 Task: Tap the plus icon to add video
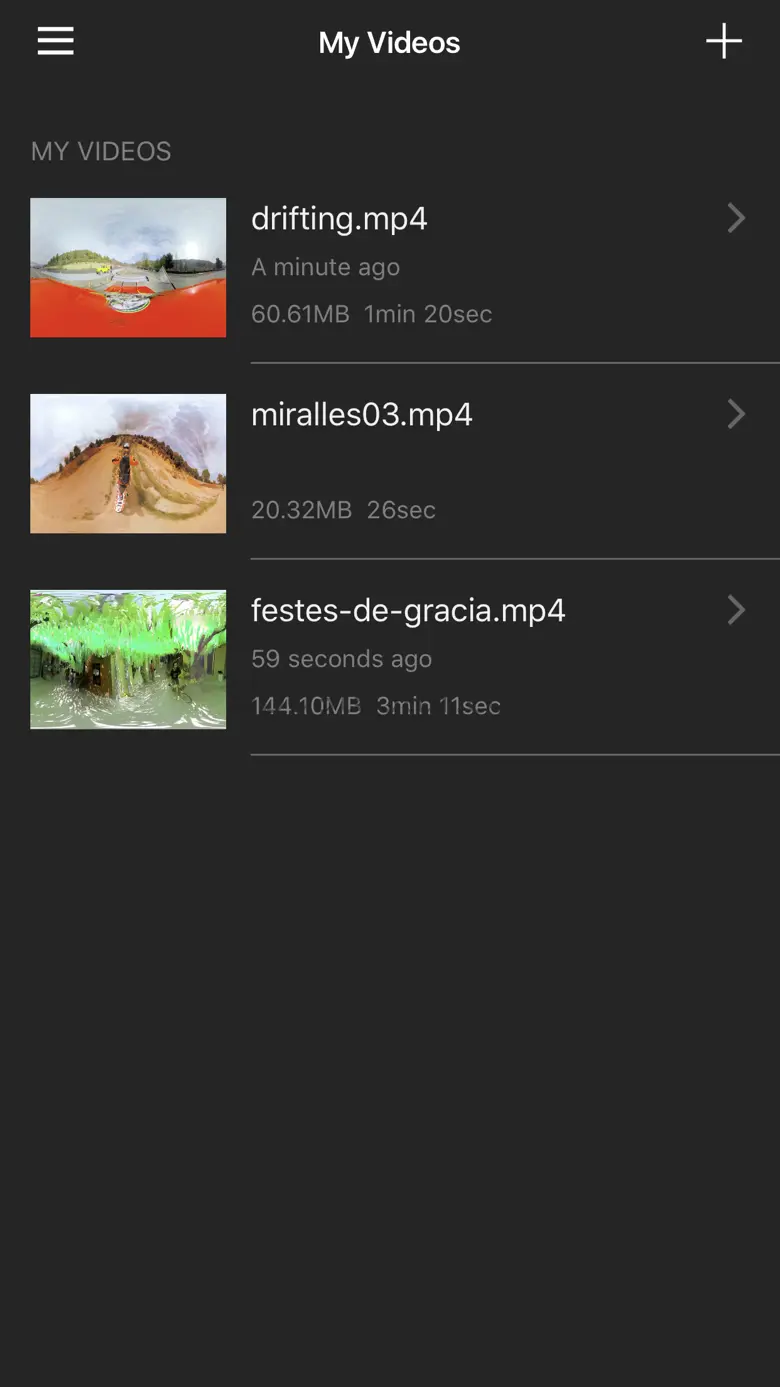(x=723, y=42)
